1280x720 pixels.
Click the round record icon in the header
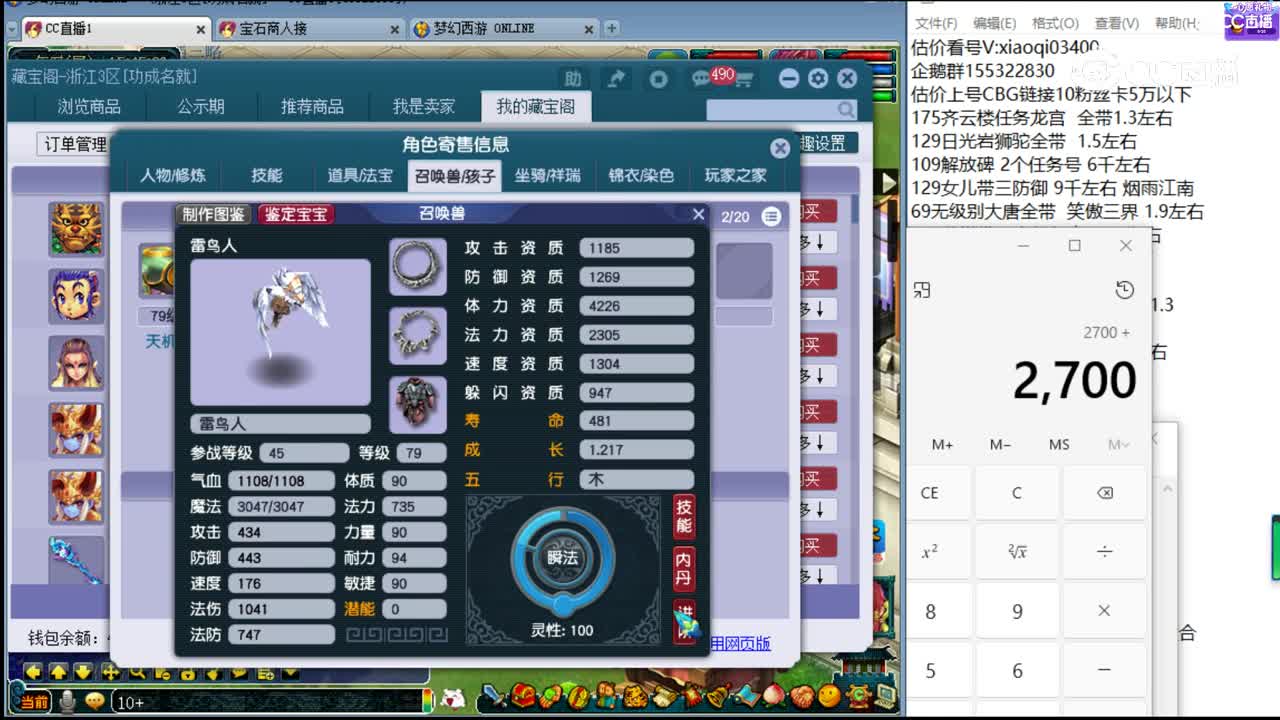coord(658,78)
